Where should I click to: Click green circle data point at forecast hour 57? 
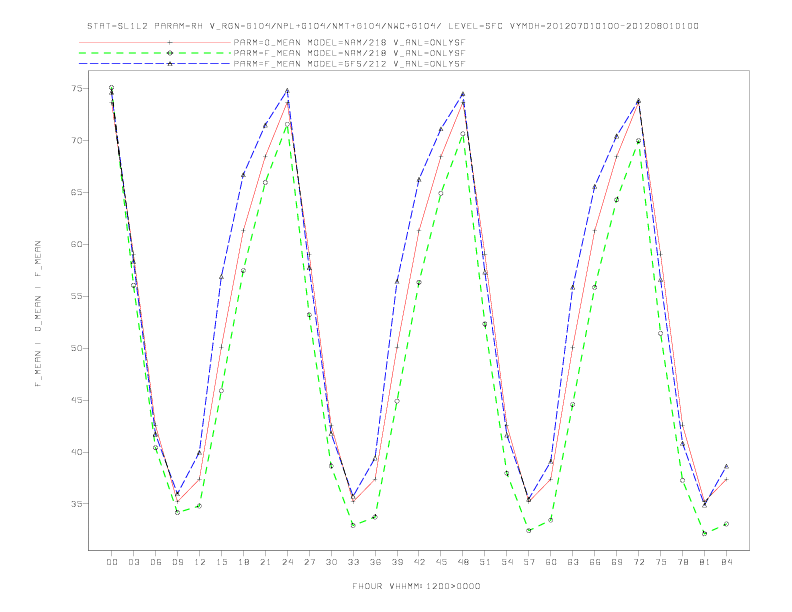[529, 531]
